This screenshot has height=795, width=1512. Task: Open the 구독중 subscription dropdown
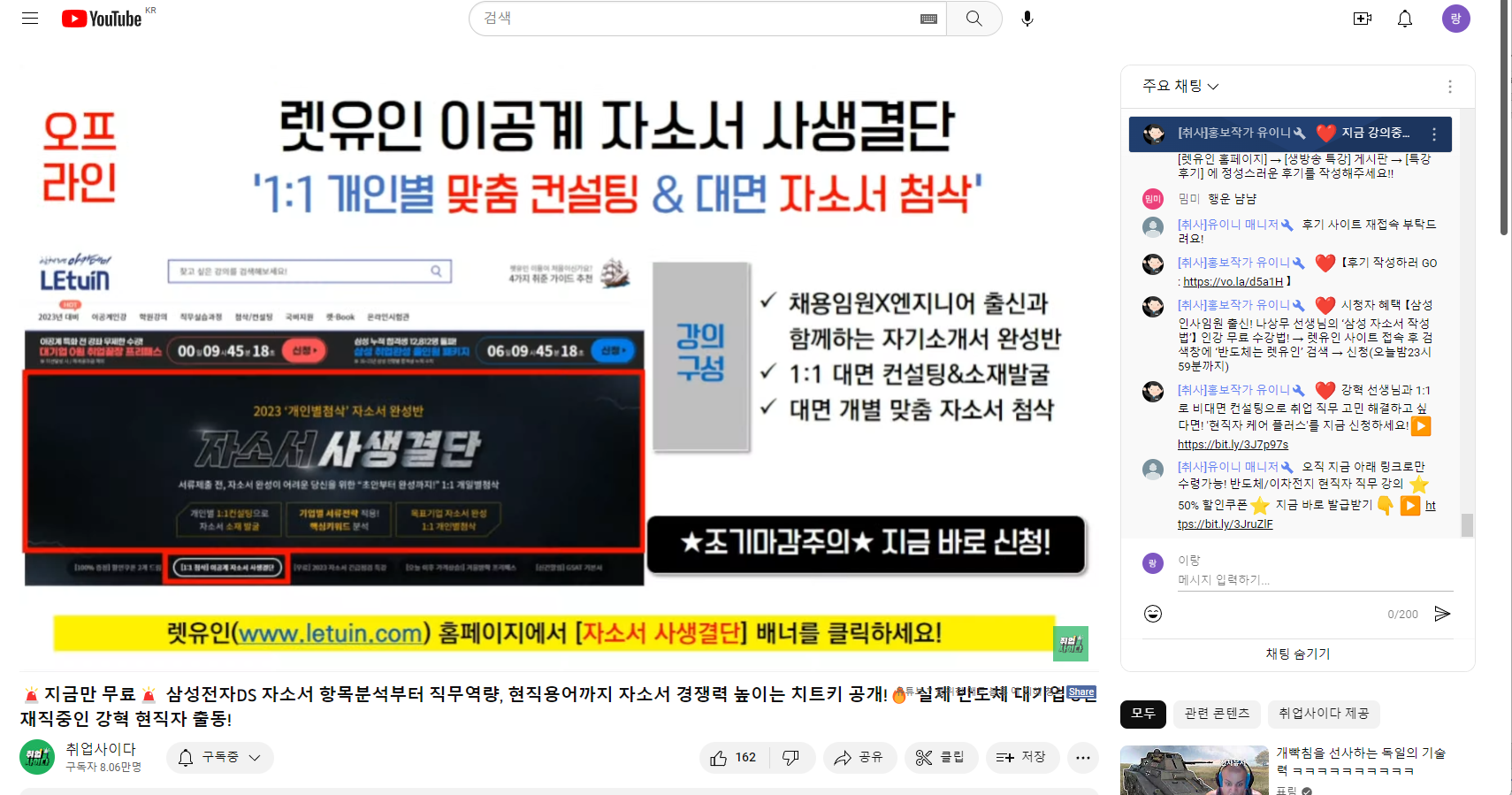(x=220, y=758)
